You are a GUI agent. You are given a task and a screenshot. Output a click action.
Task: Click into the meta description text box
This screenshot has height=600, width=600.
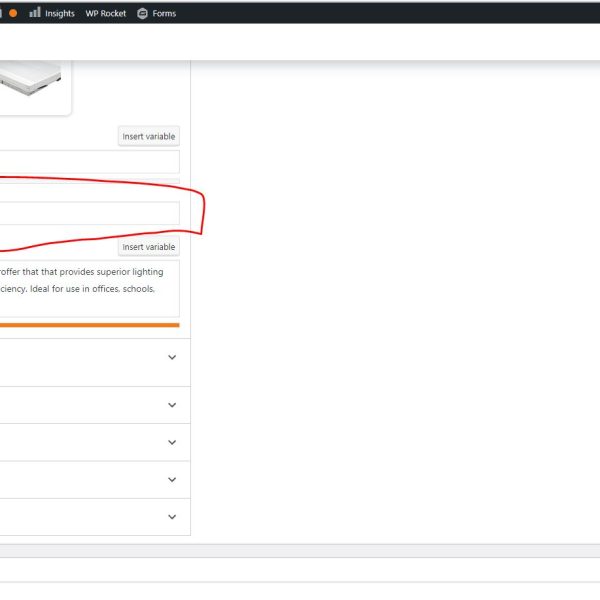pyautogui.click(x=90, y=290)
